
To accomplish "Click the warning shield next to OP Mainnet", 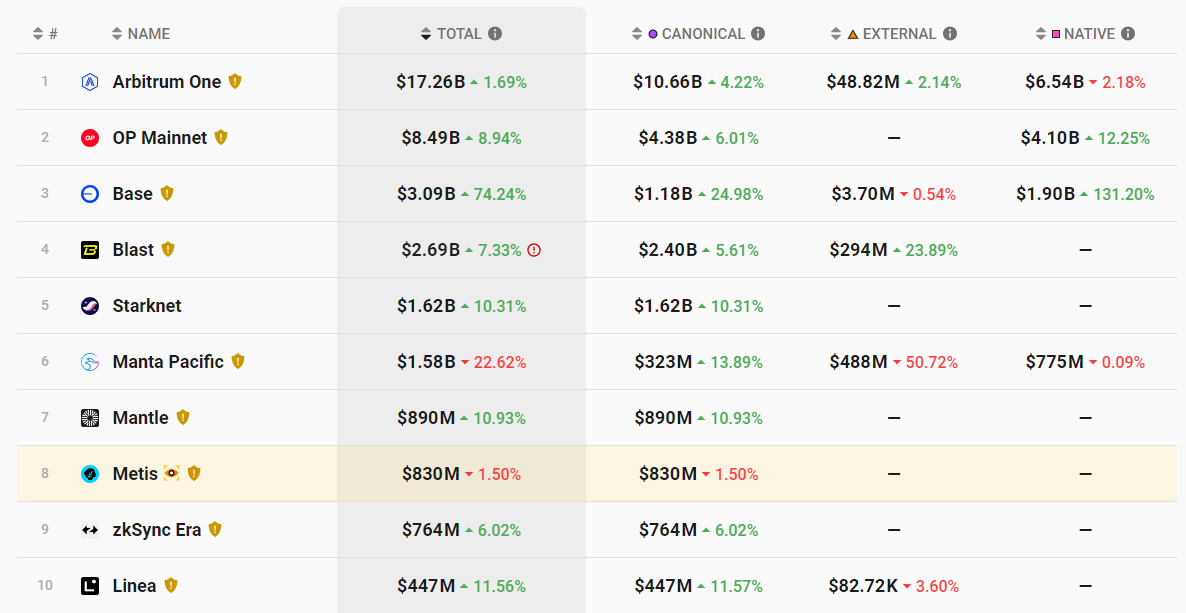I will point(221,137).
